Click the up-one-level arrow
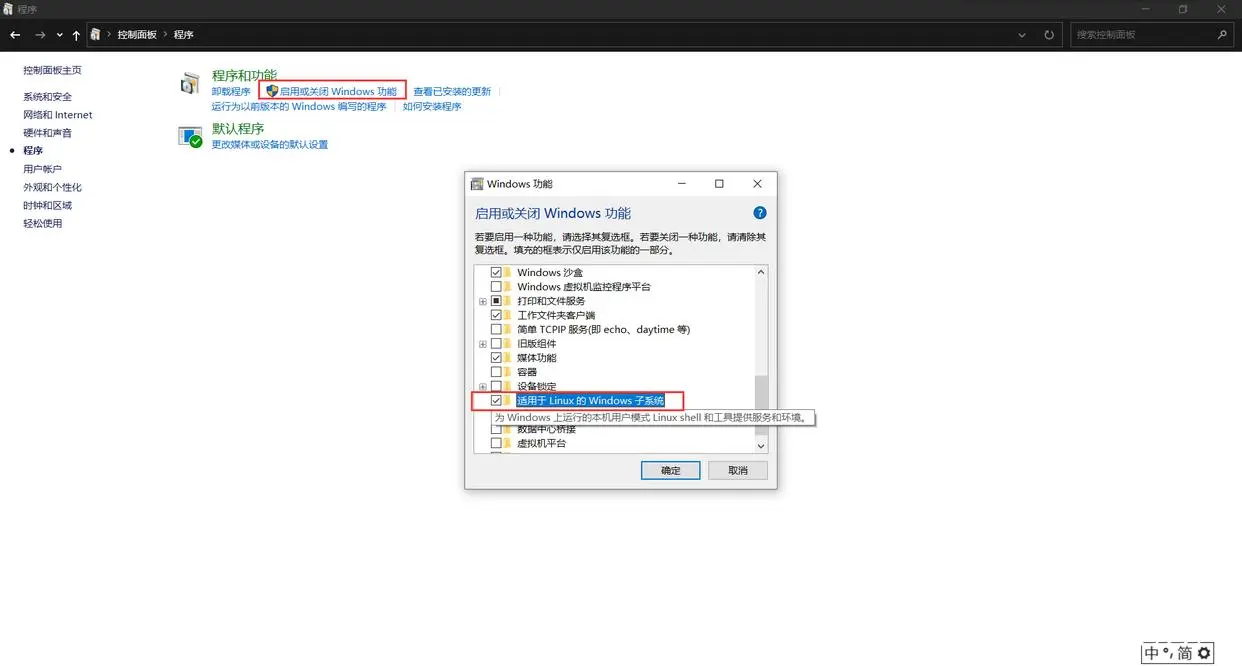1242x666 pixels. pyautogui.click(x=76, y=35)
